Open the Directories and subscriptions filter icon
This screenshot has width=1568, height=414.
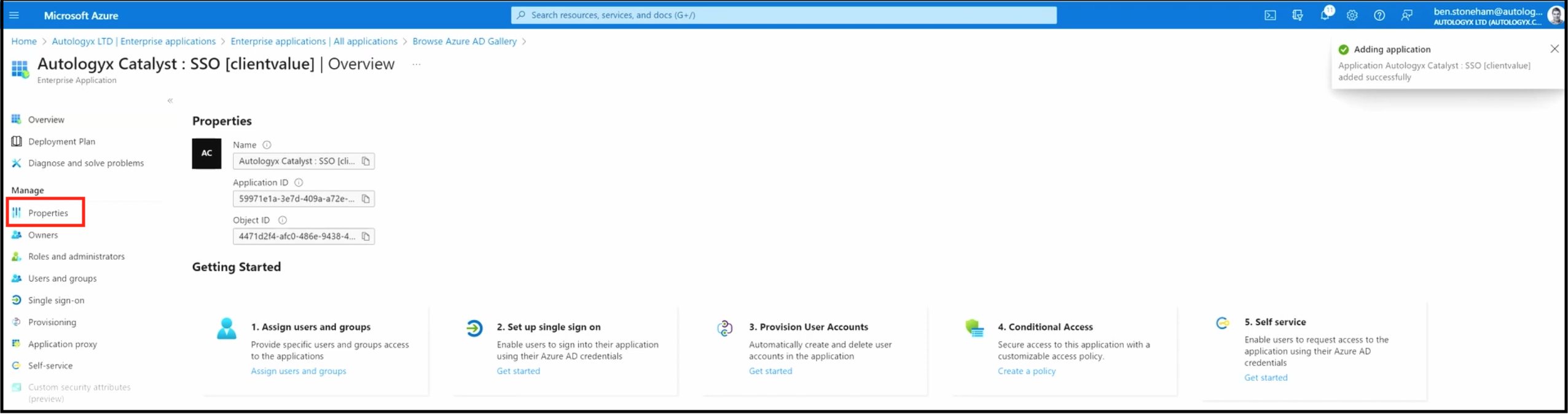1297,15
